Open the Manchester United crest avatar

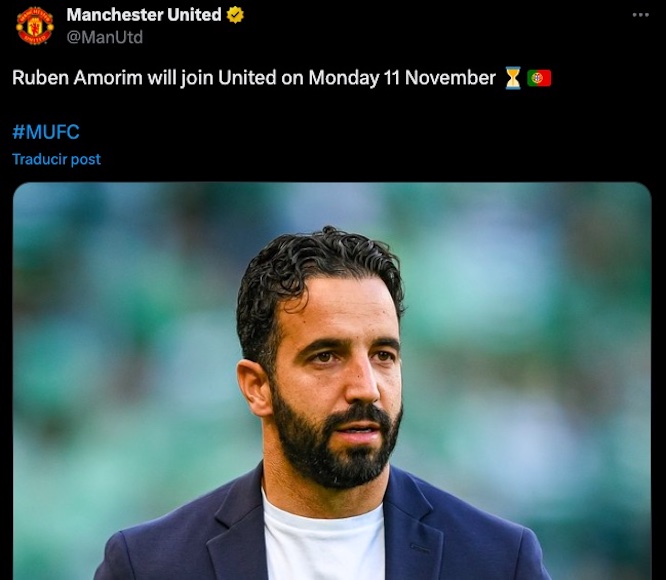tap(34, 25)
